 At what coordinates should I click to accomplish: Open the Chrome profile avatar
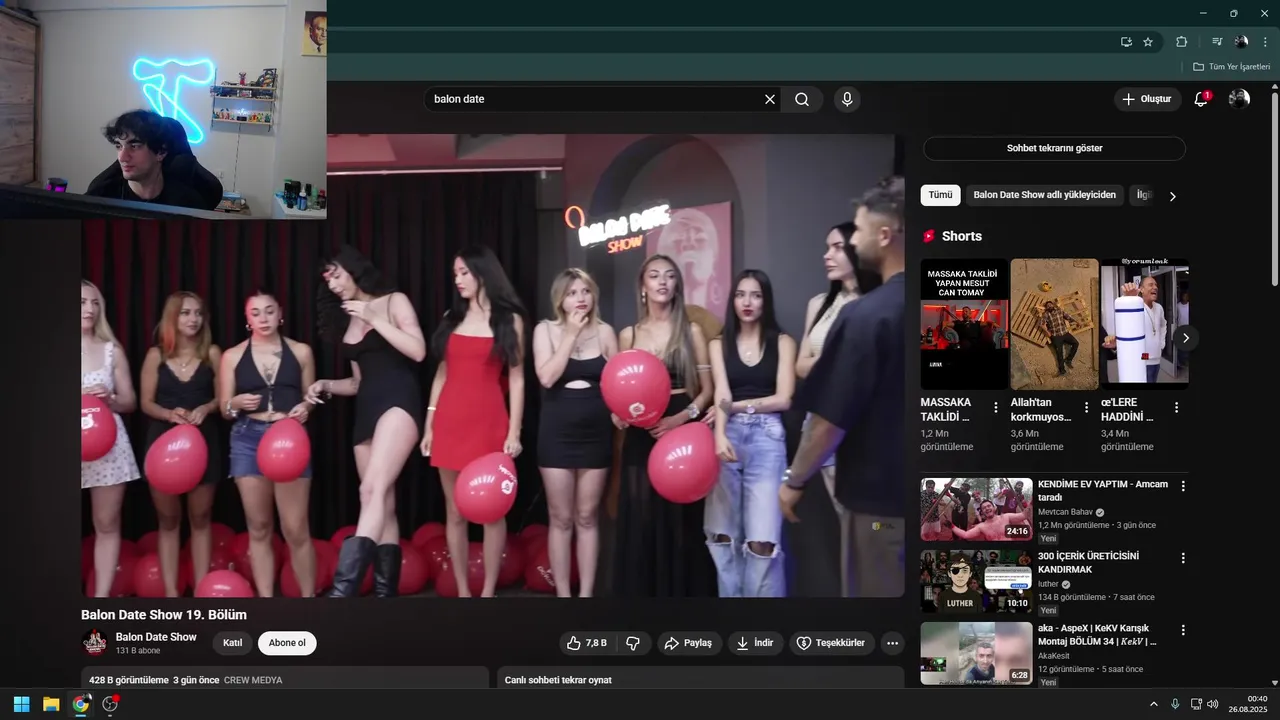[1241, 42]
